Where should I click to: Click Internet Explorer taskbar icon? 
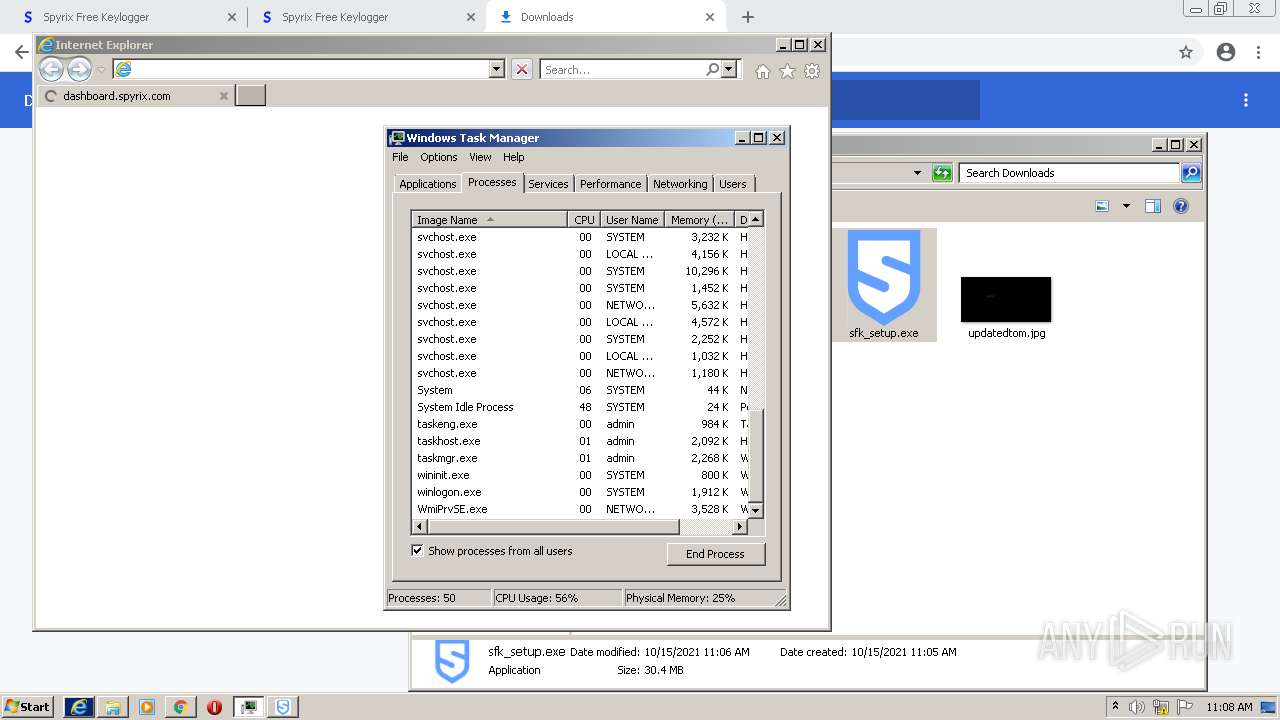(79, 706)
